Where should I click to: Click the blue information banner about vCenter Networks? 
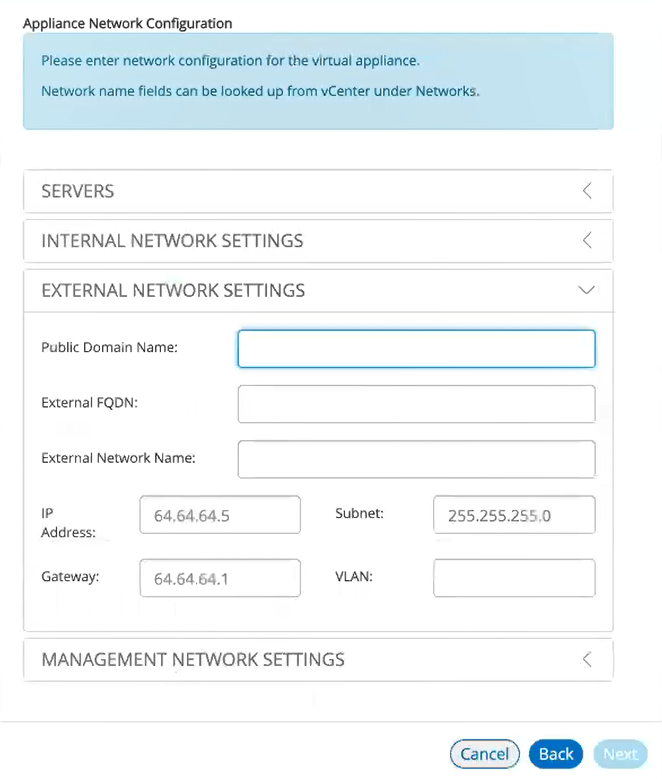coord(318,81)
